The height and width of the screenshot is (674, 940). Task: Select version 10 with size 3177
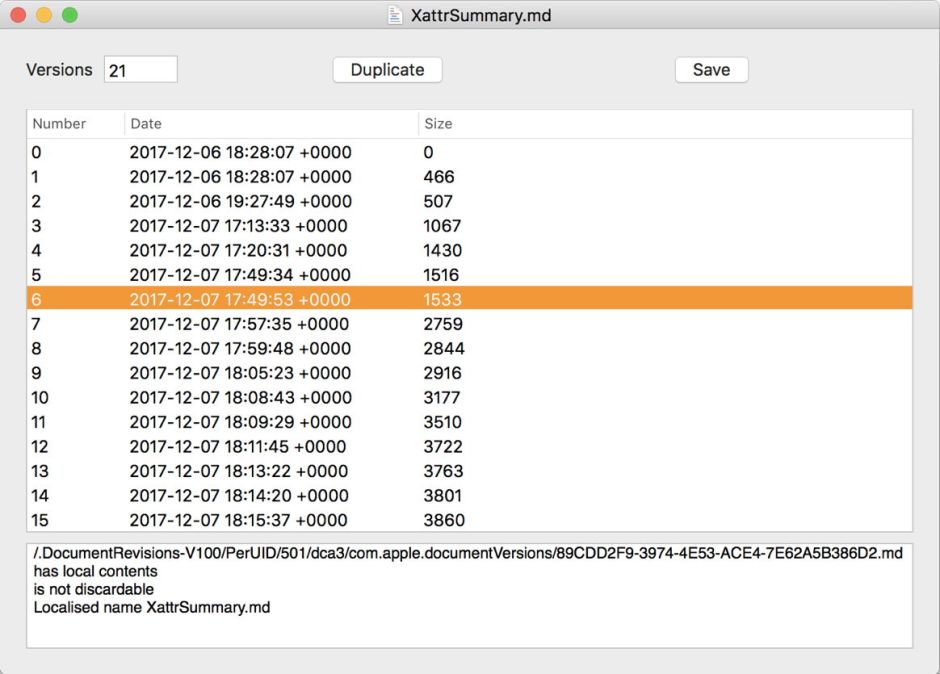tap(240, 398)
